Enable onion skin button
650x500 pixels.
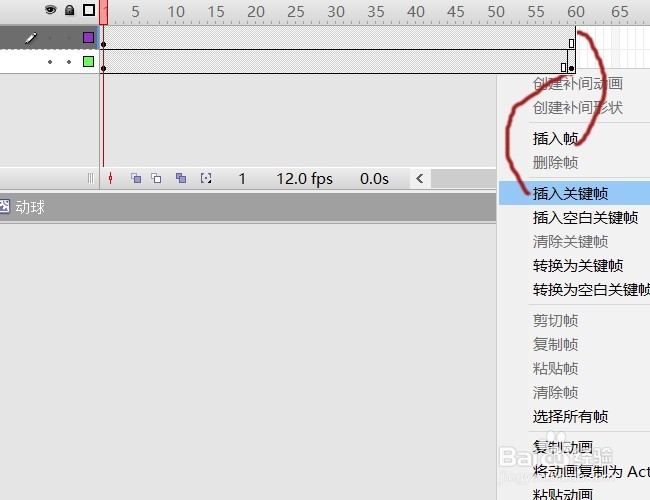(x=136, y=178)
